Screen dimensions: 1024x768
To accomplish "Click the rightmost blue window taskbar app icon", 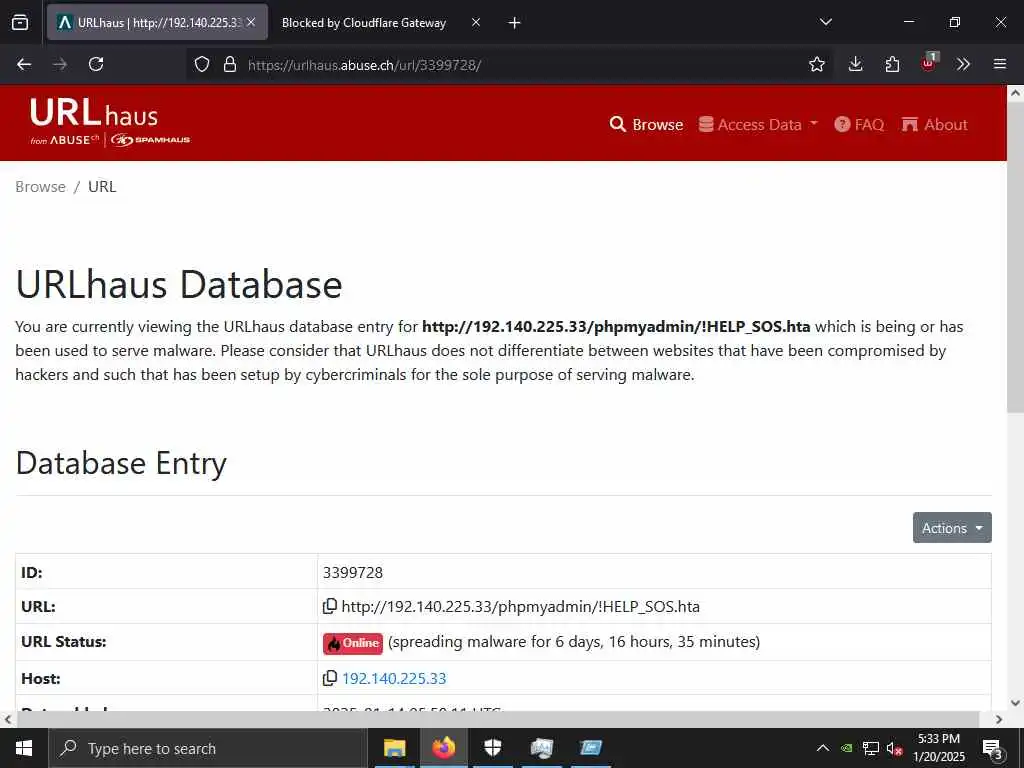I will click(591, 748).
